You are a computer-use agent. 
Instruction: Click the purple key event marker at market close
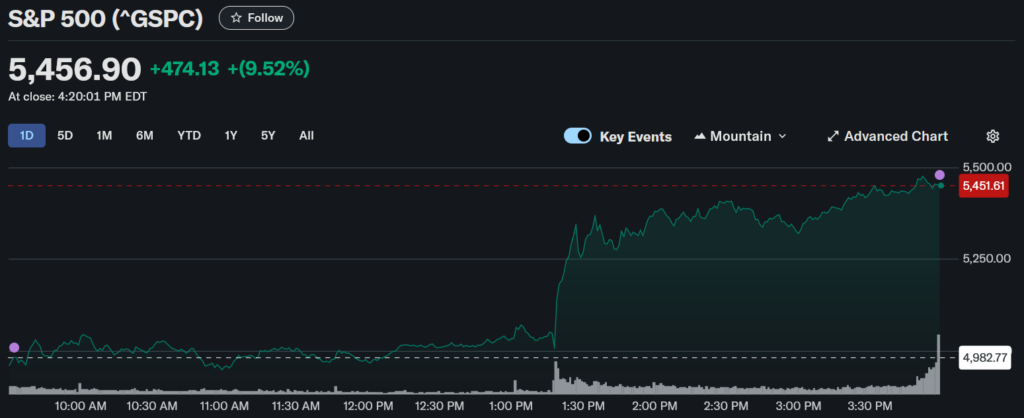940,174
